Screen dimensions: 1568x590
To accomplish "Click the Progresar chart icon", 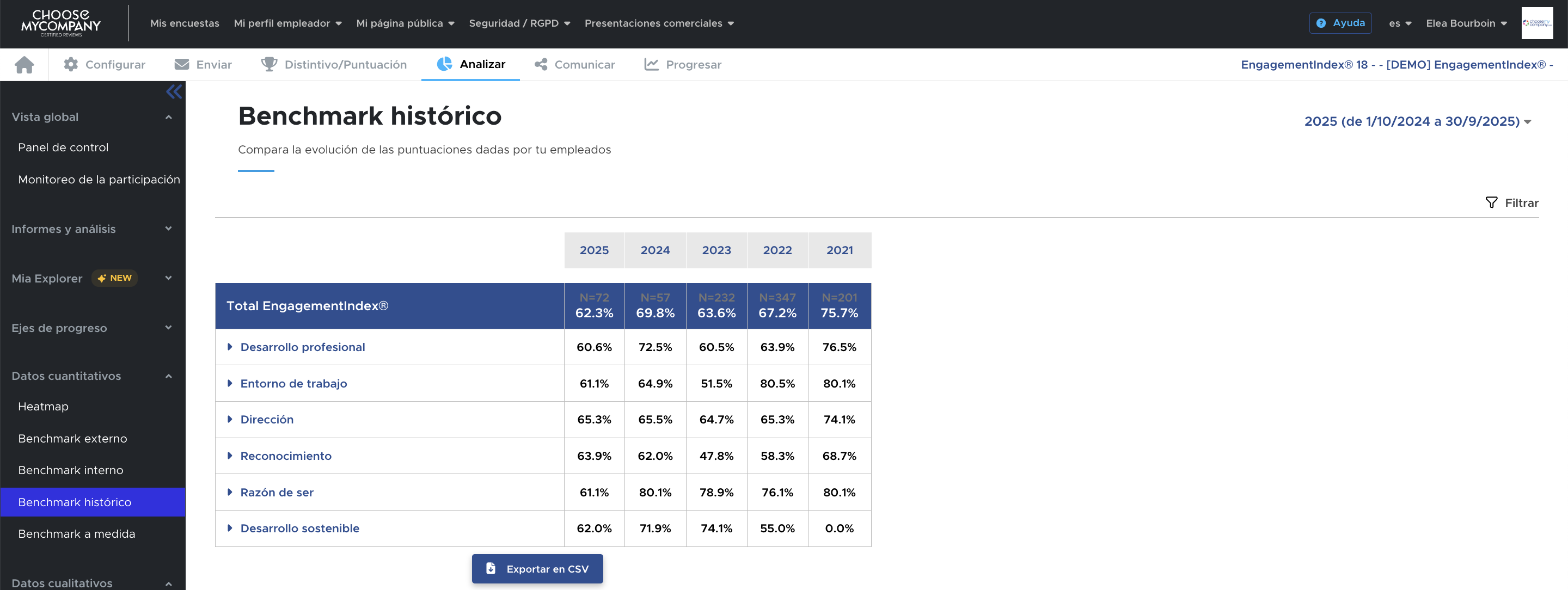I will click(x=651, y=64).
